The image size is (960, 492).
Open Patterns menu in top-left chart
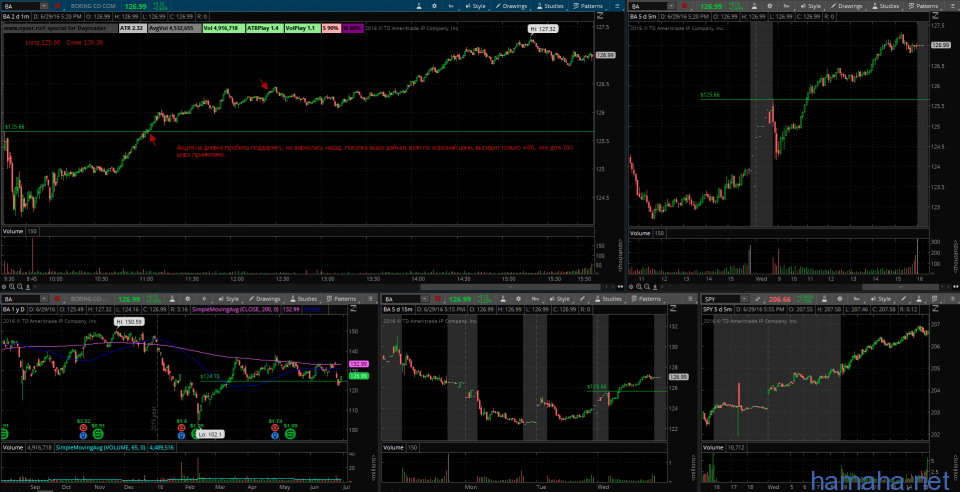588,6
